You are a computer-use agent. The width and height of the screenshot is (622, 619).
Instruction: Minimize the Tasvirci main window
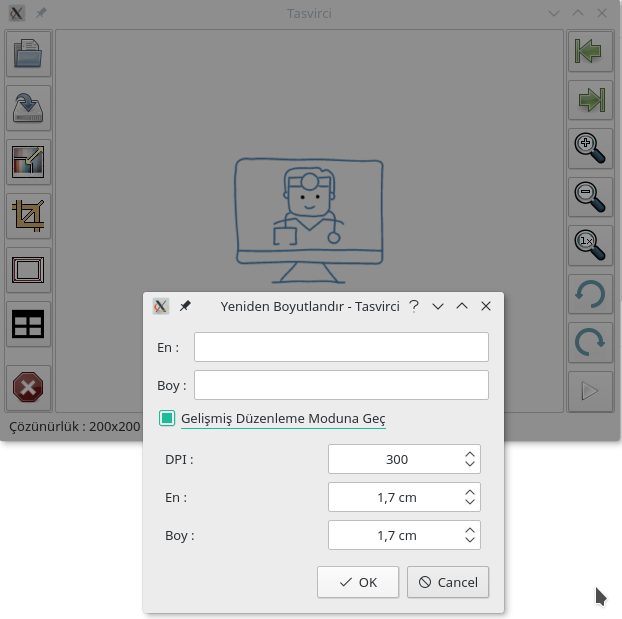[554, 13]
